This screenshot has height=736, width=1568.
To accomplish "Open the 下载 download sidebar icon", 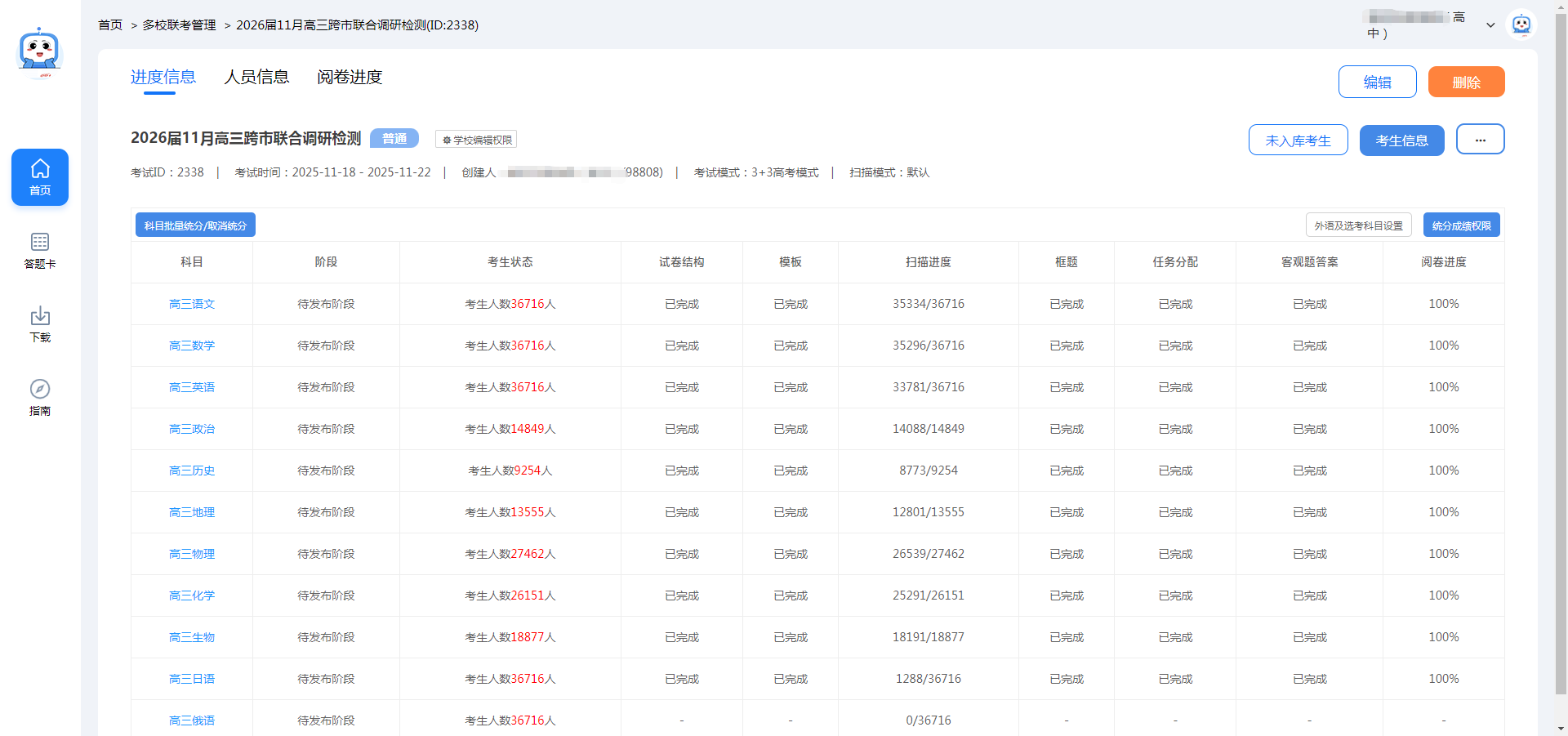I will [40, 323].
